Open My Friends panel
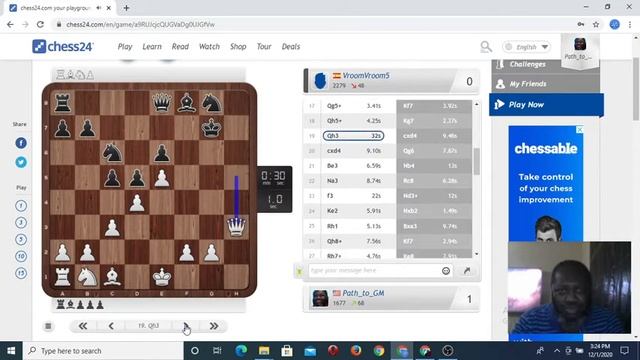 point(546,84)
